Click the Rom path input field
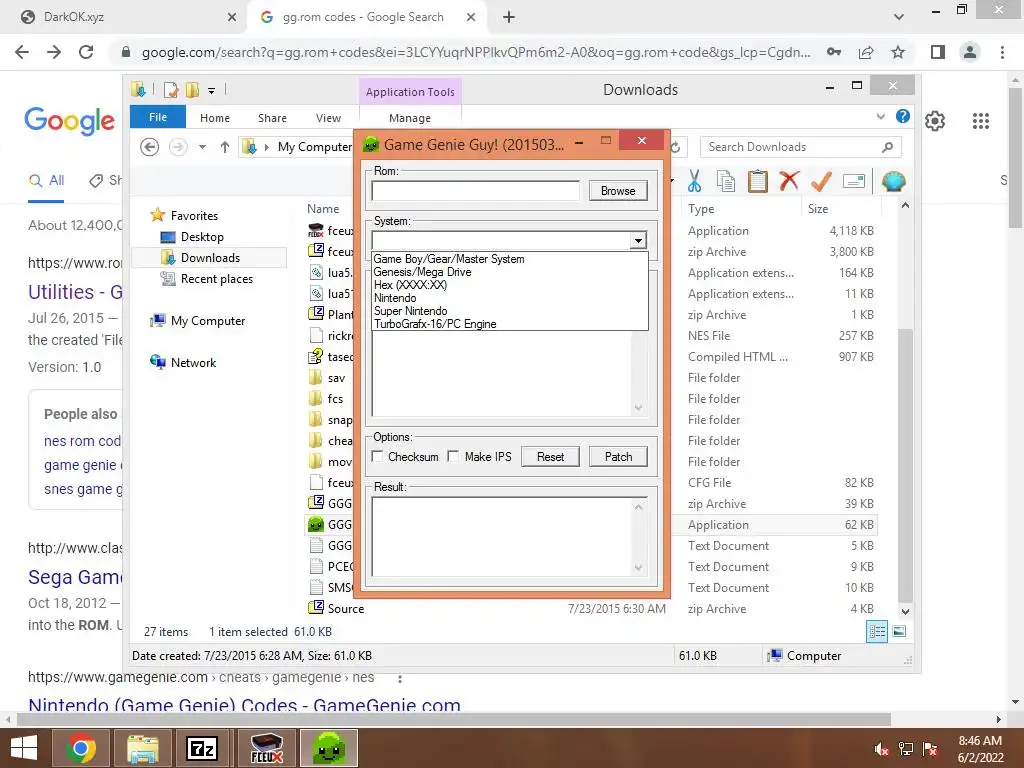The width and height of the screenshot is (1024, 768). pos(475,191)
